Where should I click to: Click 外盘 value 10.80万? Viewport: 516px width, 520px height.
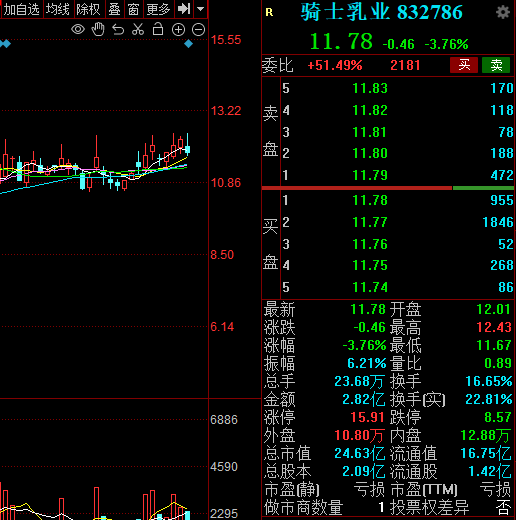pyautogui.click(x=360, y=435)
